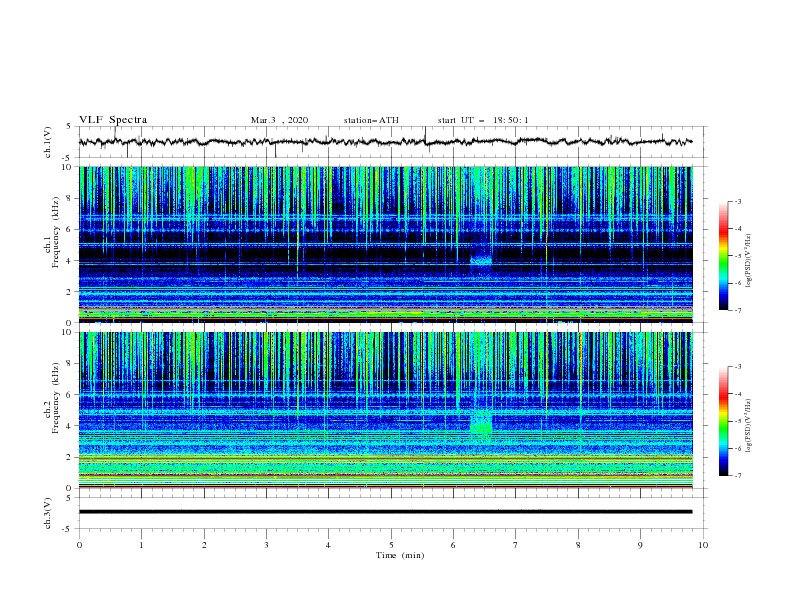Click the ch.1 voltage waveform trace
Screen dimensions: 792x612
pyautogui.click(x=385, y=142)
